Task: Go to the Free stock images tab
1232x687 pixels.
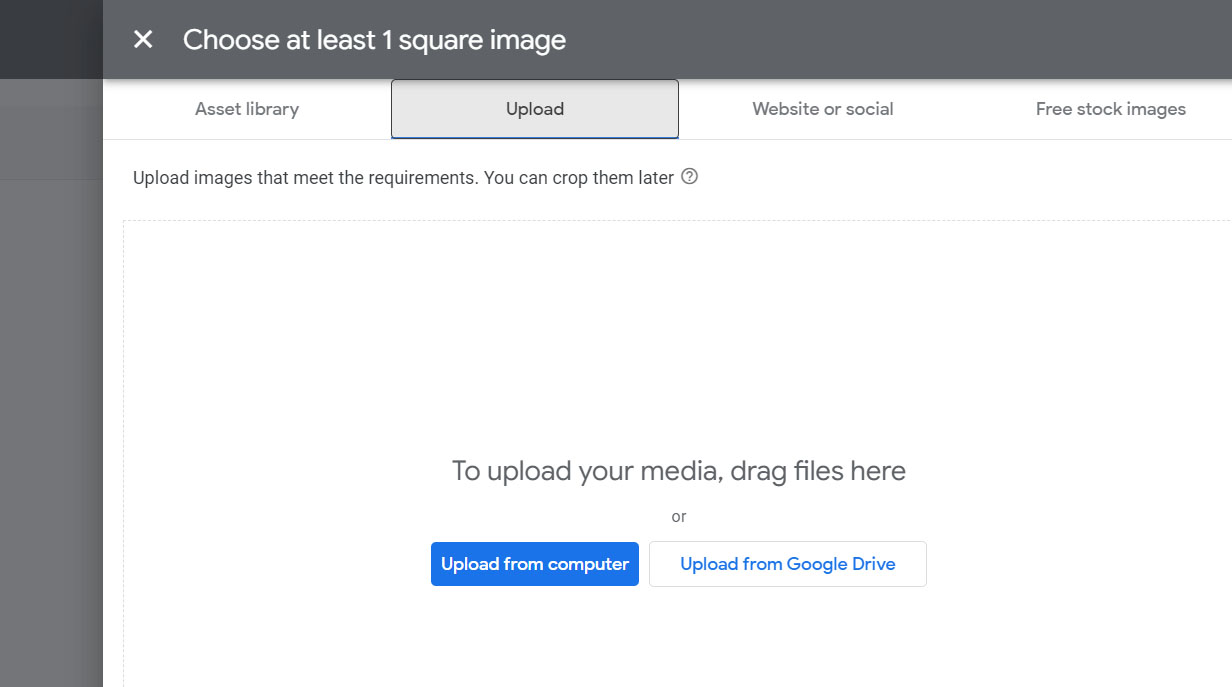Action: click(1110, 109)
